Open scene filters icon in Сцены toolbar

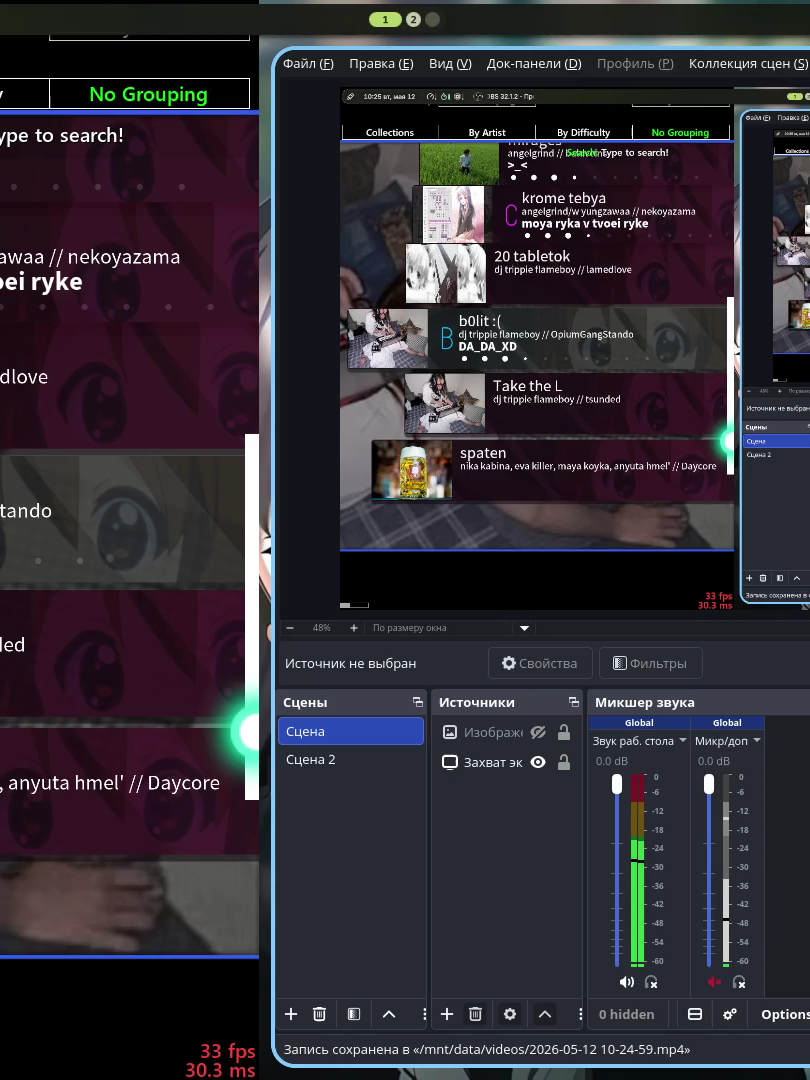[353, 1014]
